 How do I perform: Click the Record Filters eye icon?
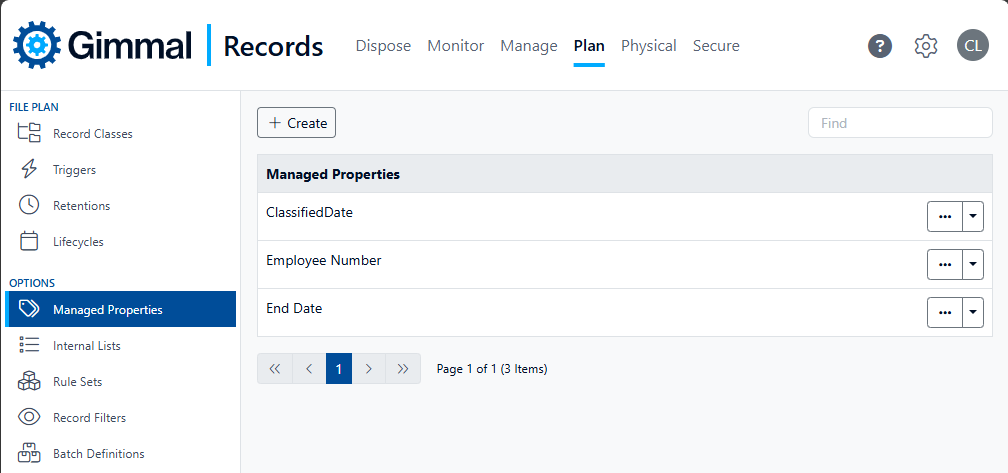[29, 418]
